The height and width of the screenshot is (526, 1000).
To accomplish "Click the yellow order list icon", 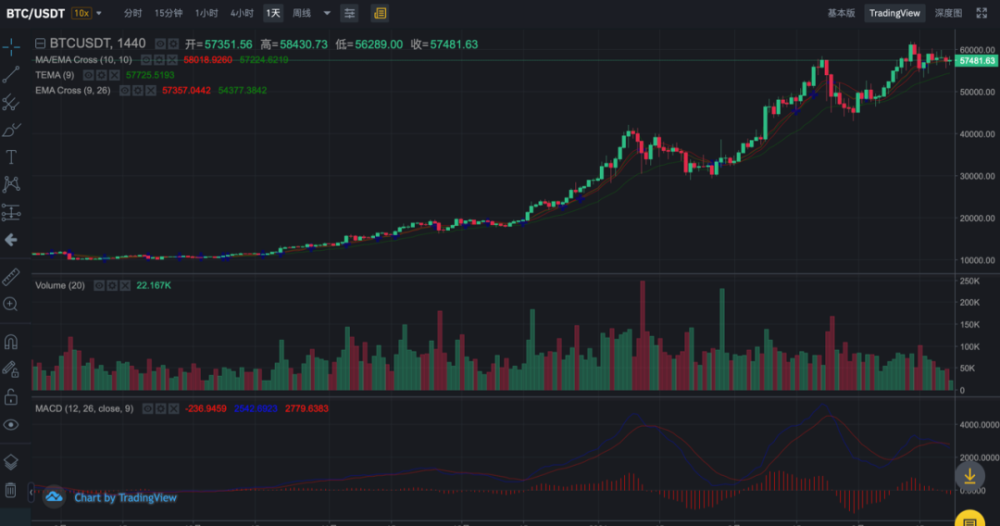I will (380, 13).
